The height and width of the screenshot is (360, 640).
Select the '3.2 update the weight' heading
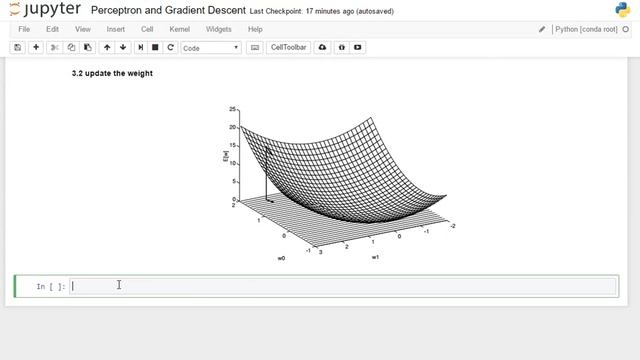pyautogui.click(x=112, y=73)
